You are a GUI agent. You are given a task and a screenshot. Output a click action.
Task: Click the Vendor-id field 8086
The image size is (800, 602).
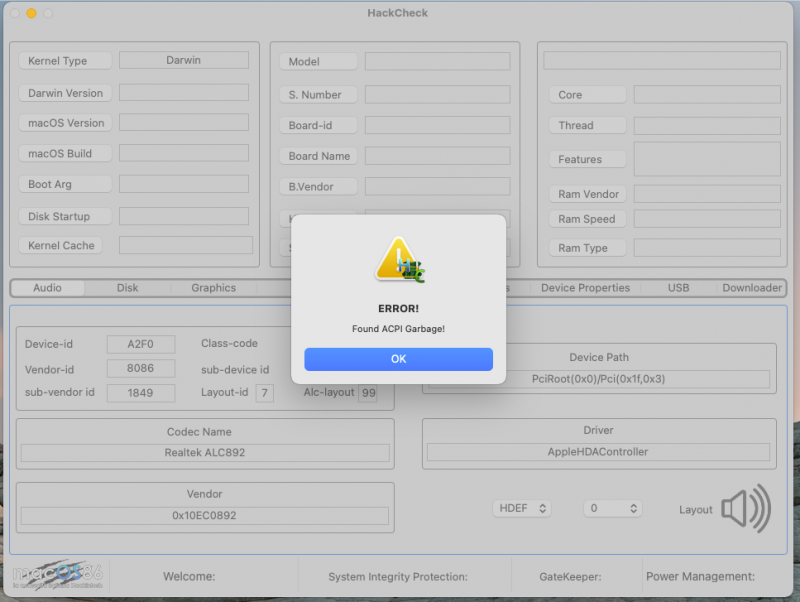click(x=141, y=368)
